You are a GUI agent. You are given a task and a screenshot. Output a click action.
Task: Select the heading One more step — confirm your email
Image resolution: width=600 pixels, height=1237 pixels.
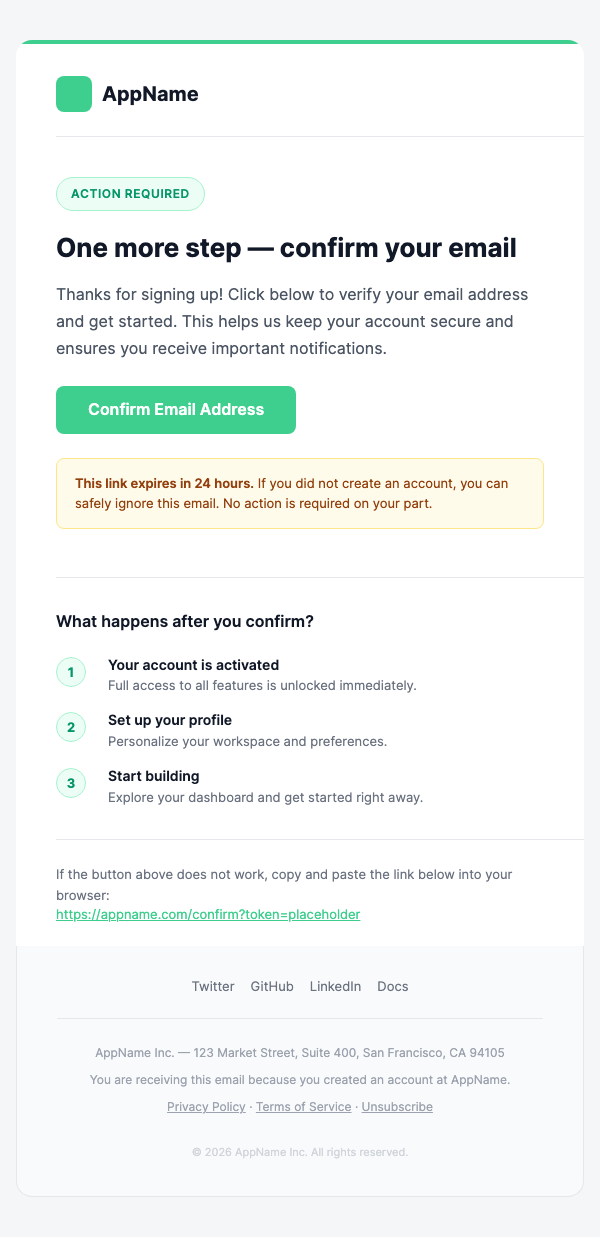[286, 247]
